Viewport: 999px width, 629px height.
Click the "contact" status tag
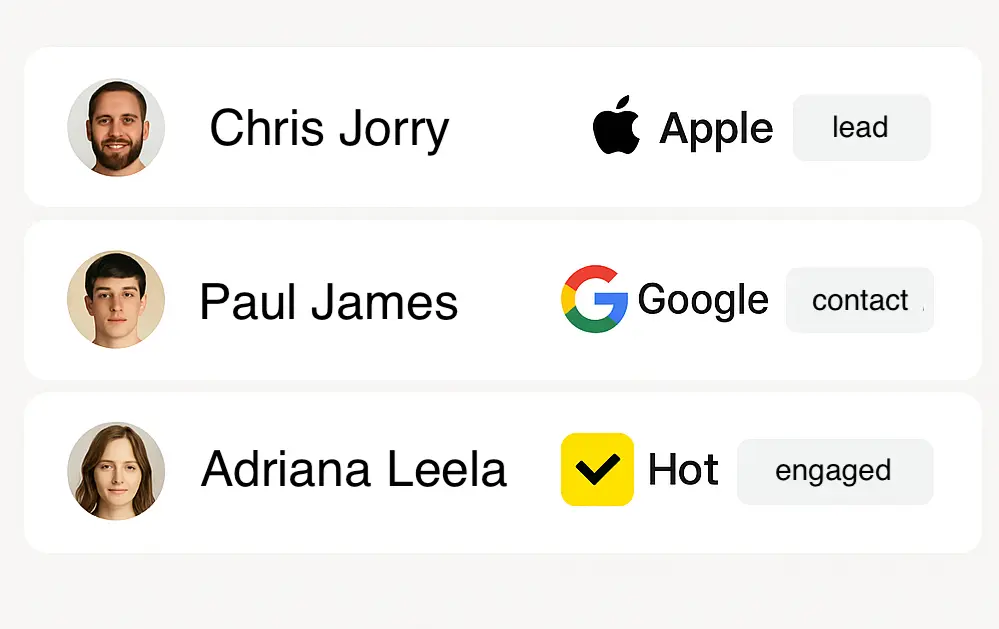859,300
